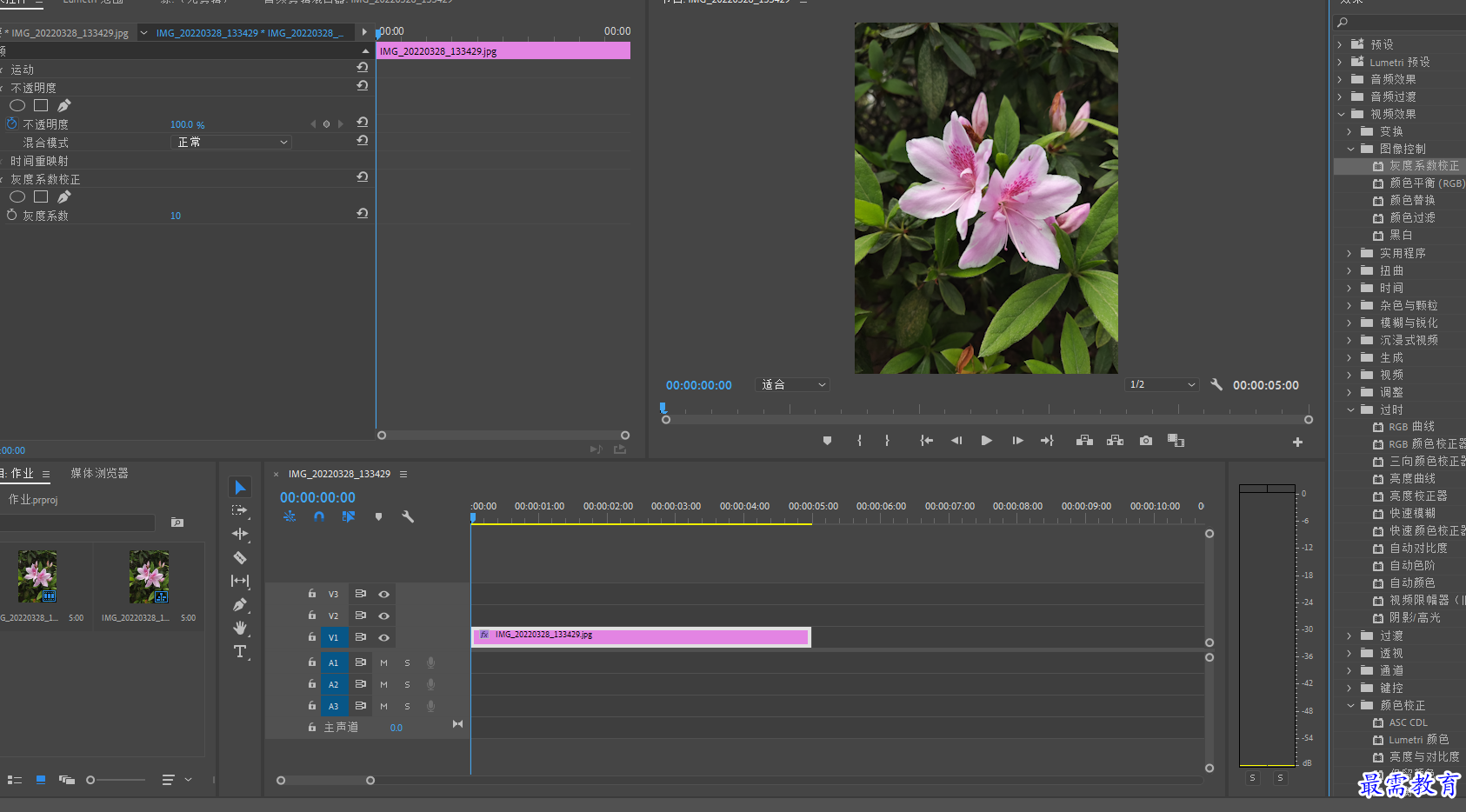Viewport: 1466px width, 812px height.
Task: Select the Type tool
Action: click(x=240, y=651)
